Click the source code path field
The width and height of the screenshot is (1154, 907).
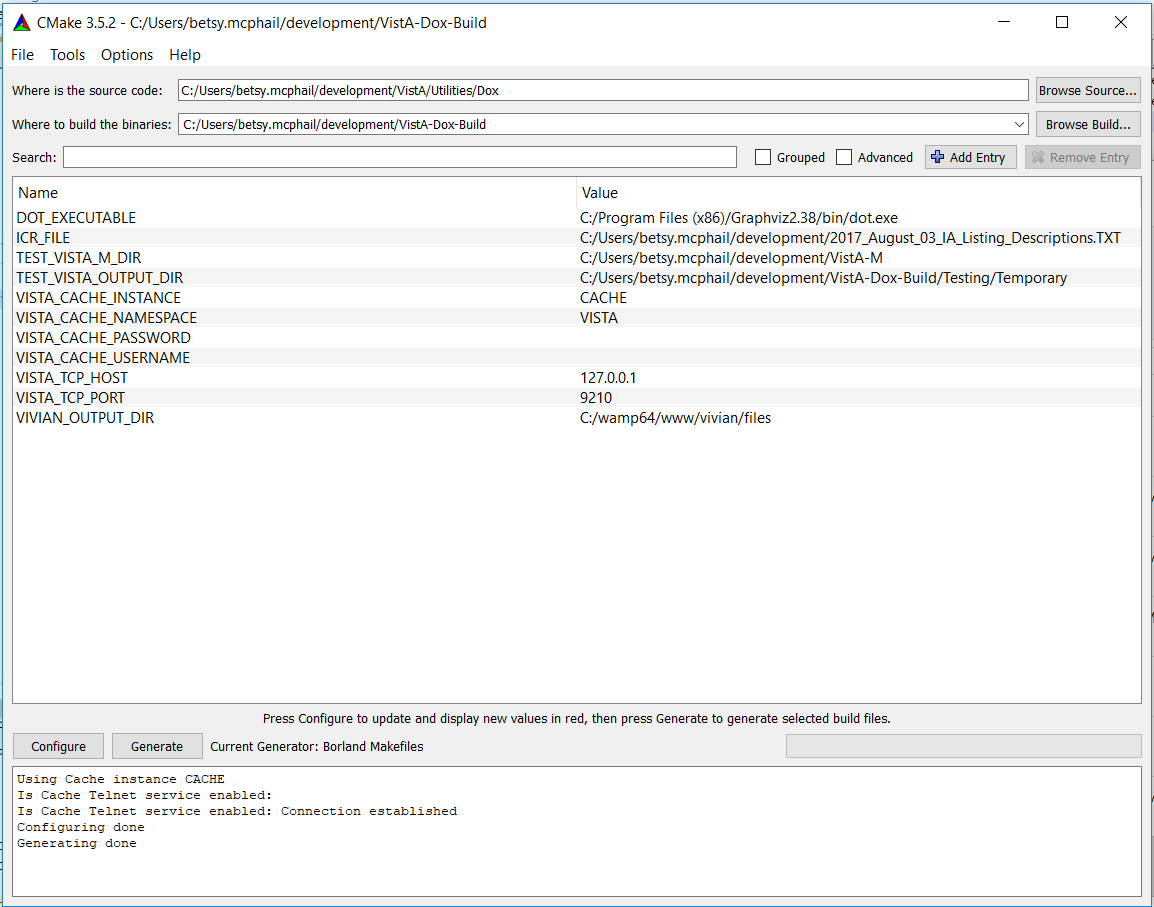[602, 90]
